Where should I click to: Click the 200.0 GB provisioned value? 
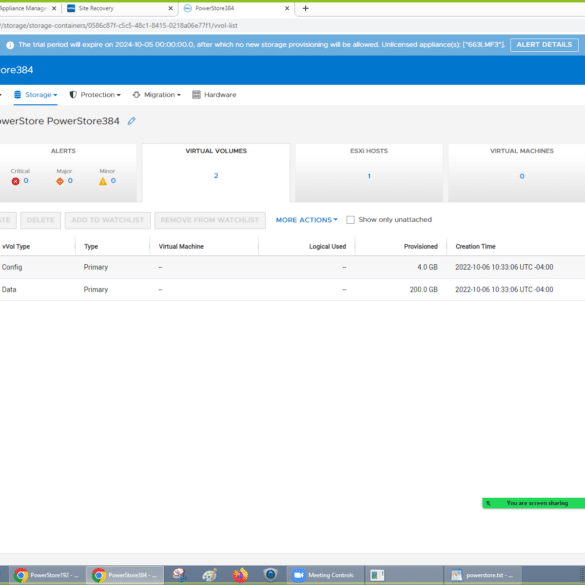pyautogui.click(x=423, y=290)
